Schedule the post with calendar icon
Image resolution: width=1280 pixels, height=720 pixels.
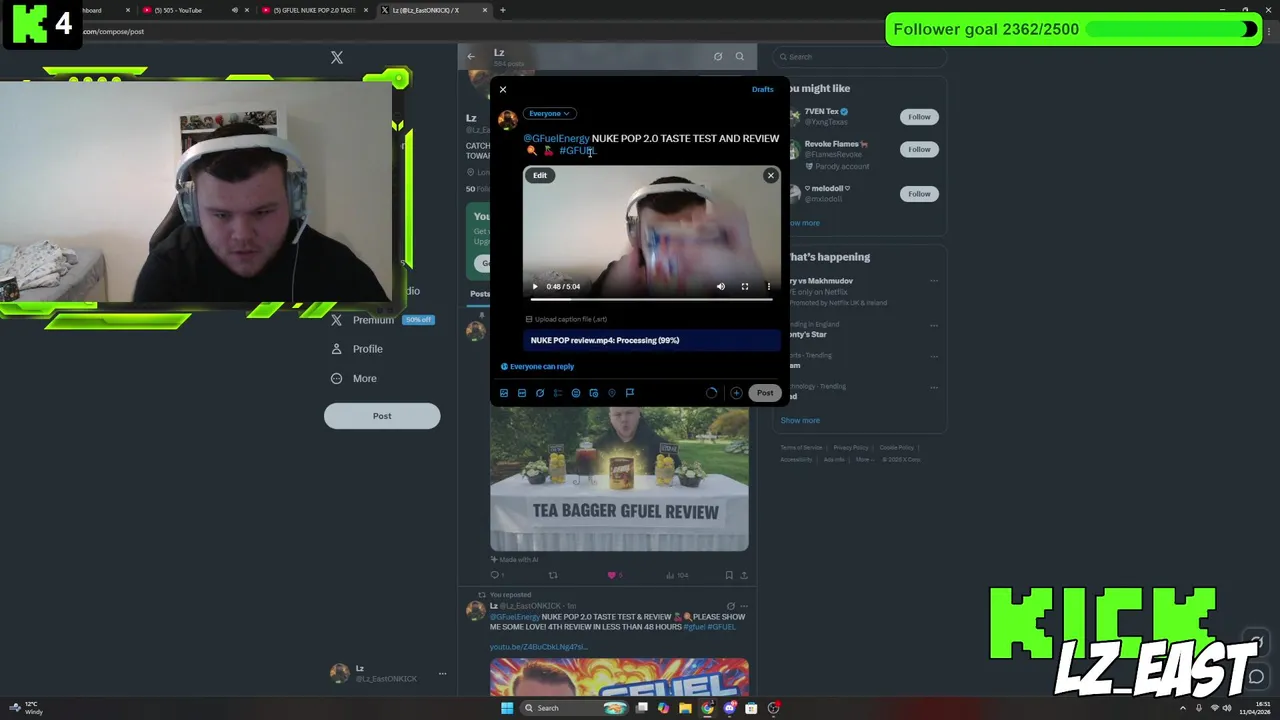point(594,393)
